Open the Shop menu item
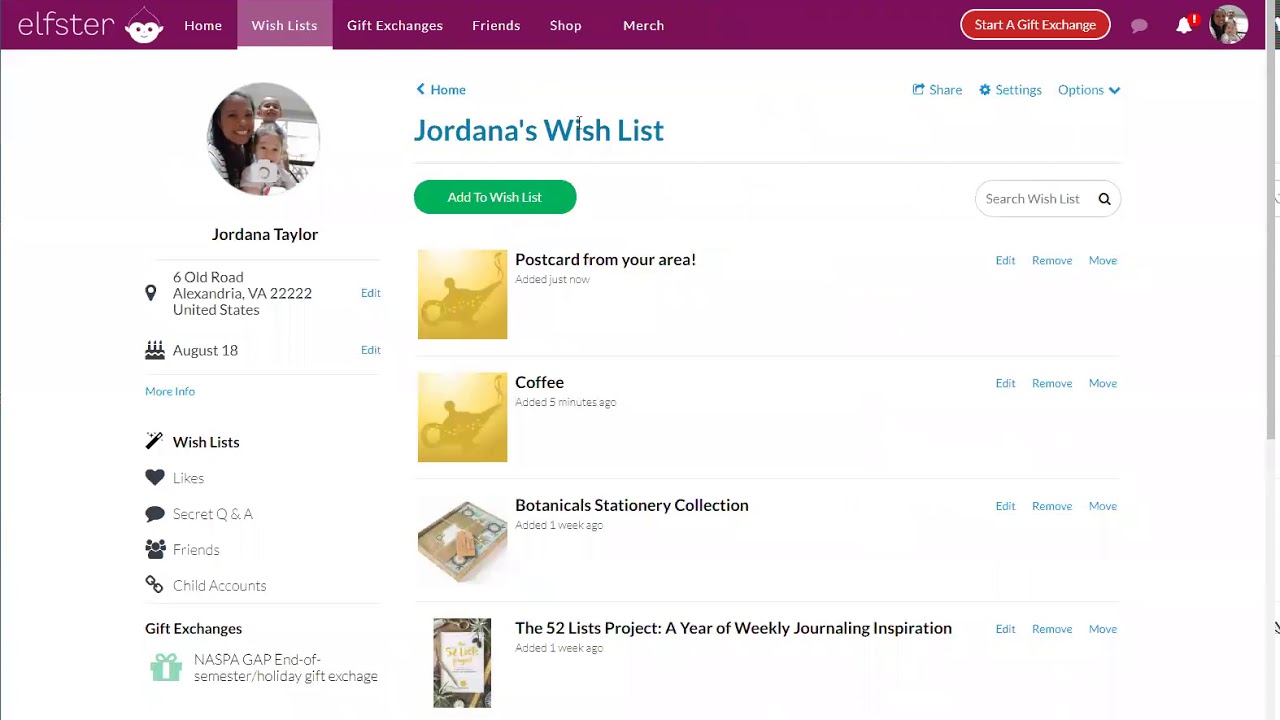The image size is (1280, 720). [x=565, y=25]
